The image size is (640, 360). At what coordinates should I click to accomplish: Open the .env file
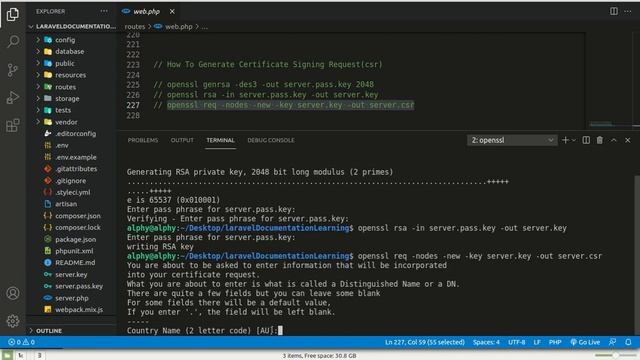click(x=62, y=145)
